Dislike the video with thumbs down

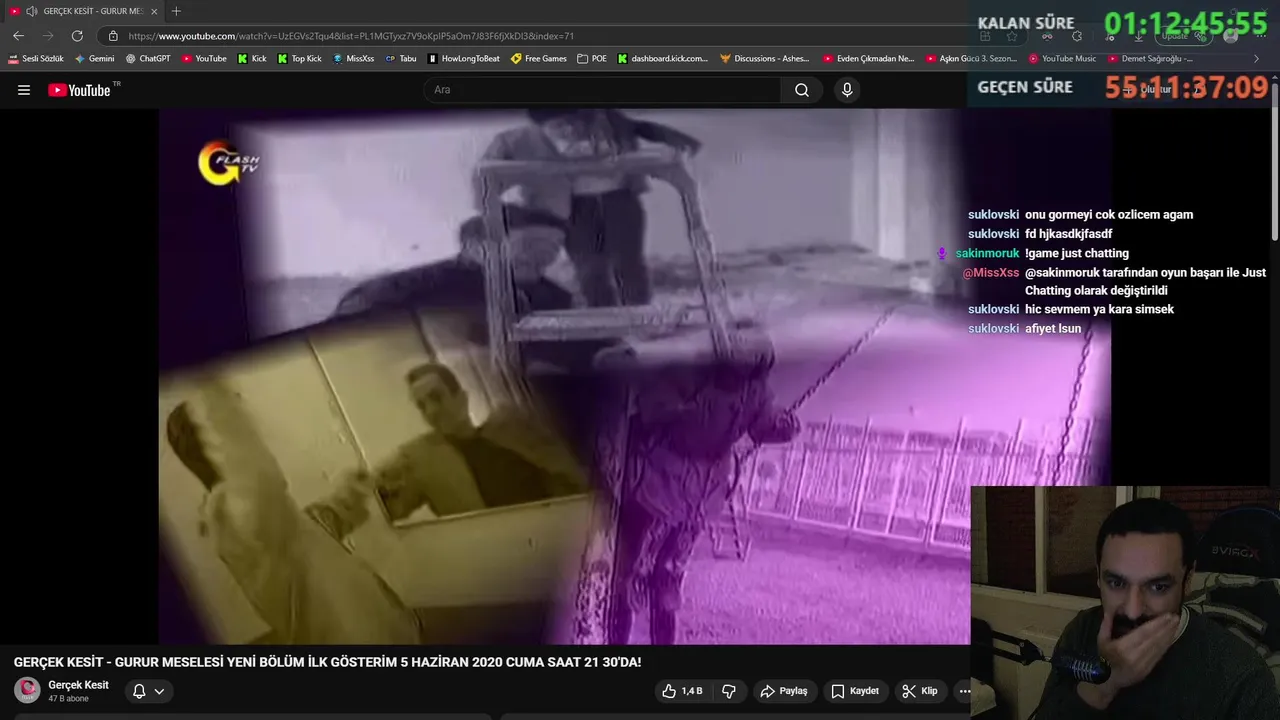click(x=729, y=691)
